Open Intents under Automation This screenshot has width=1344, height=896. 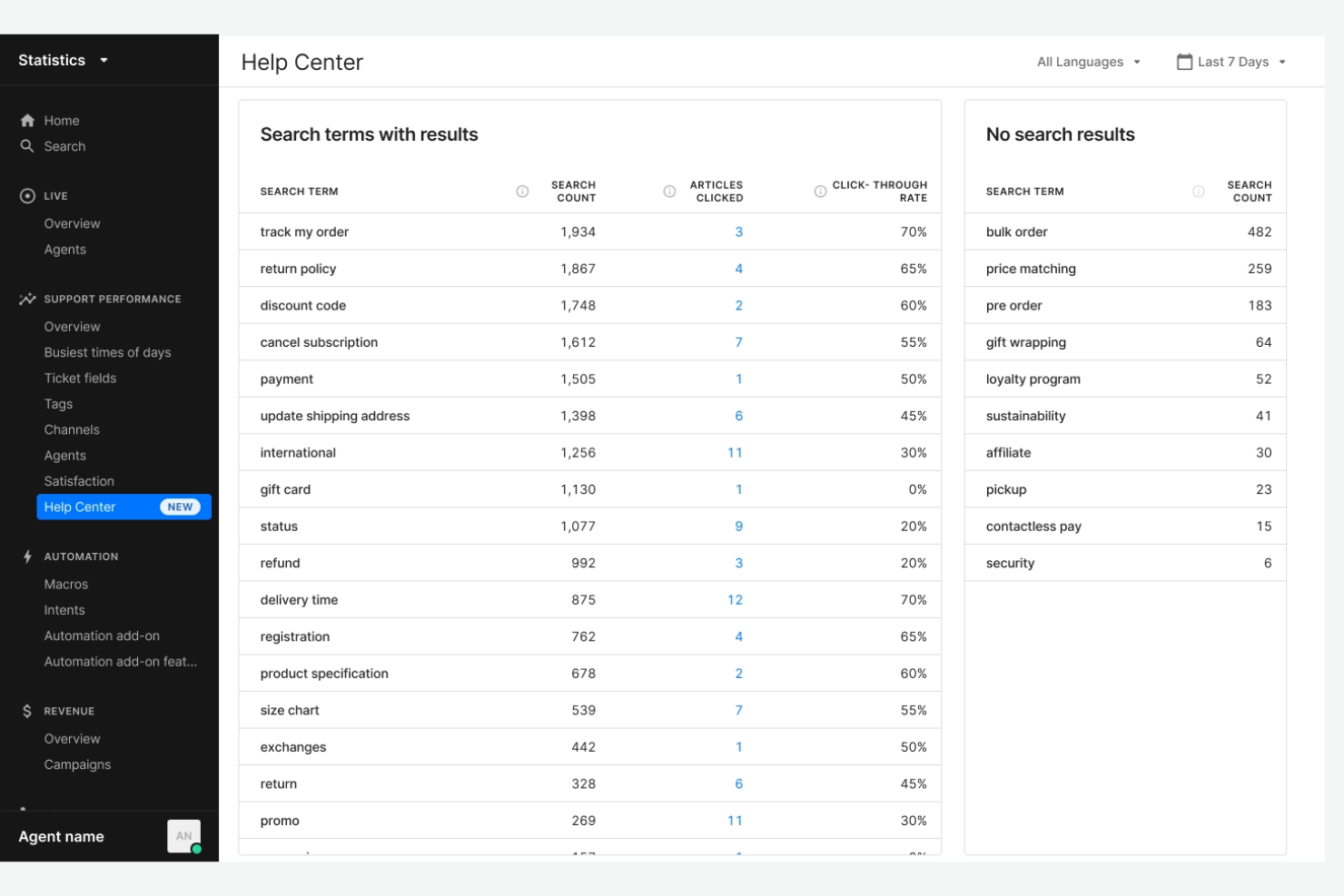(64, 610)
